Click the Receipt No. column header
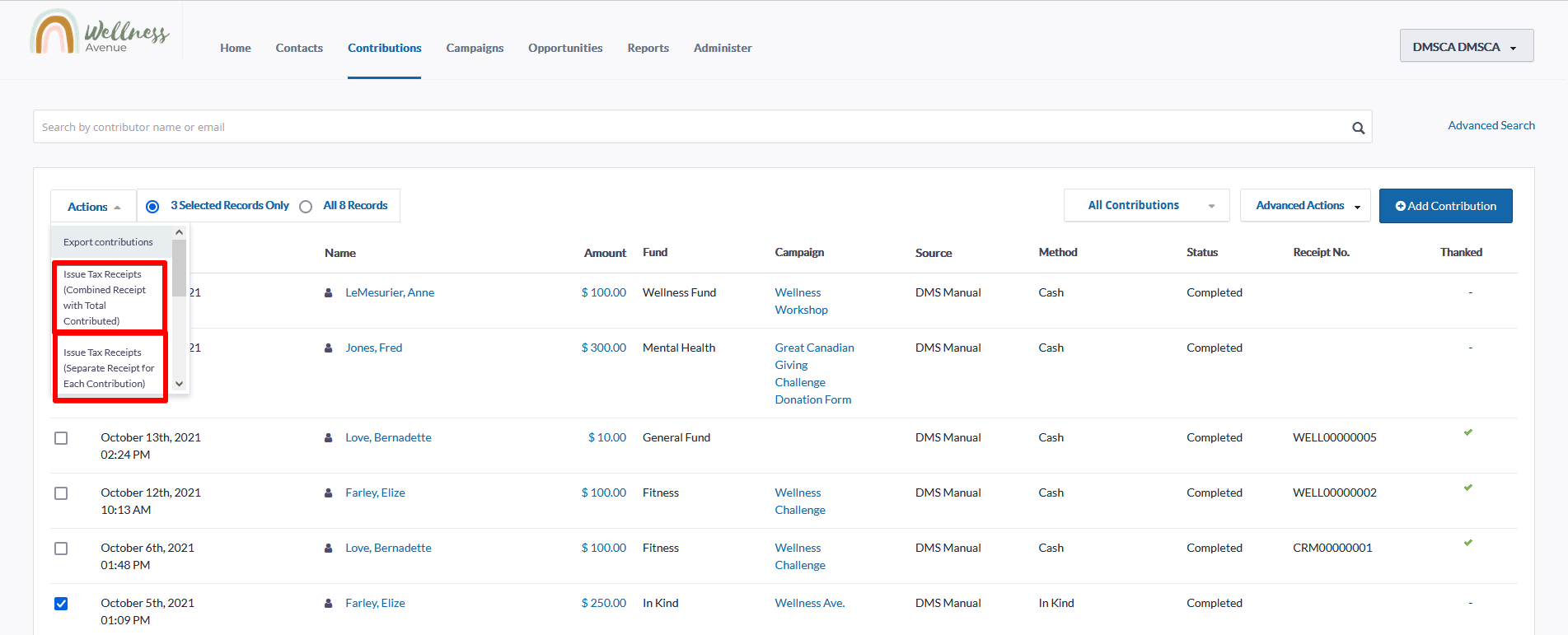This screenshot has width=1568, height=635. tap(1321, 252)
